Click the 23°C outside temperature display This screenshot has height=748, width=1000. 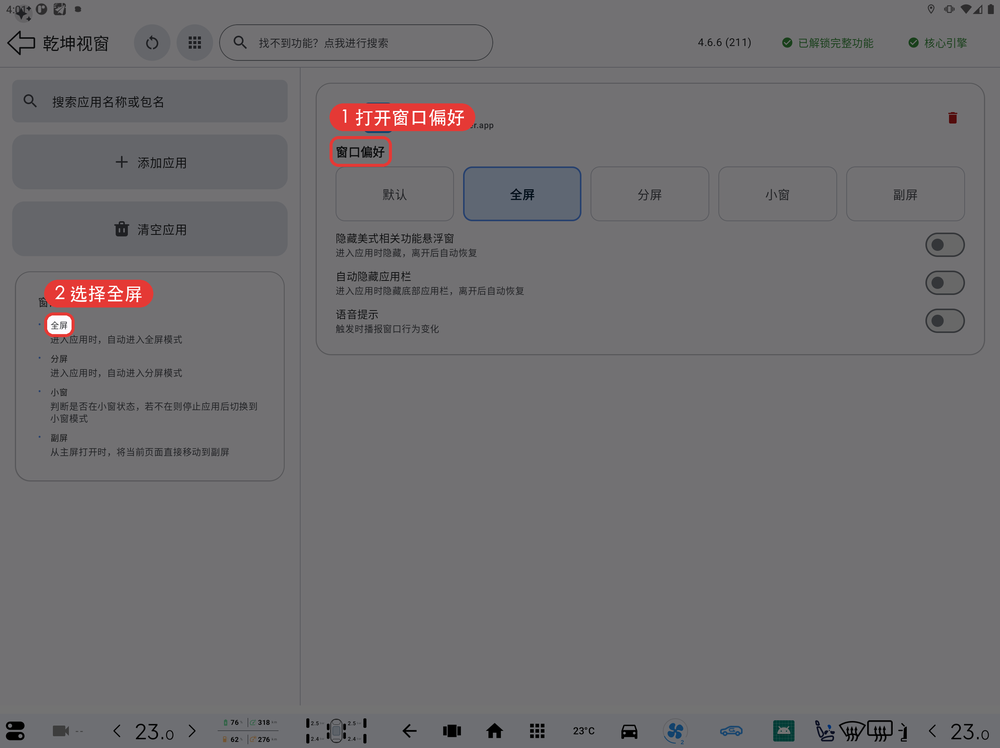(x=583, y=731)
